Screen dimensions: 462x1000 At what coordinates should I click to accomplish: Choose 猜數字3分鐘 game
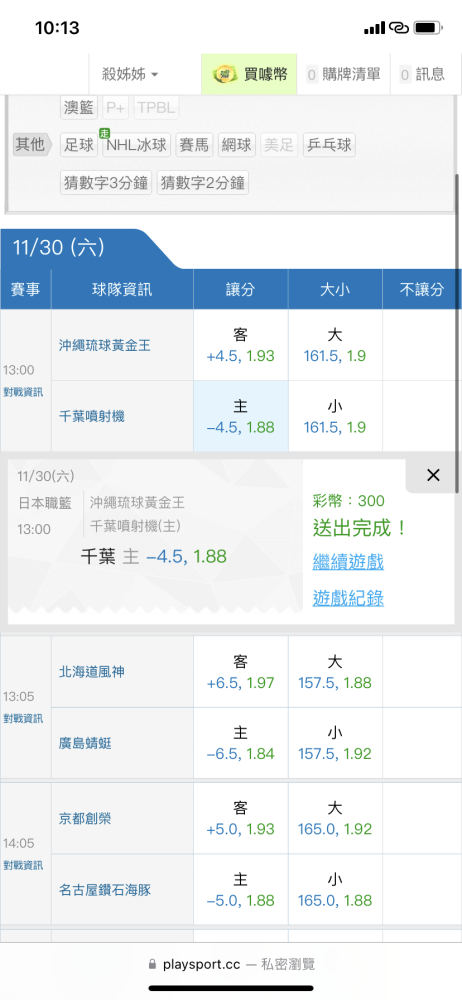click(x=106, y=183)
